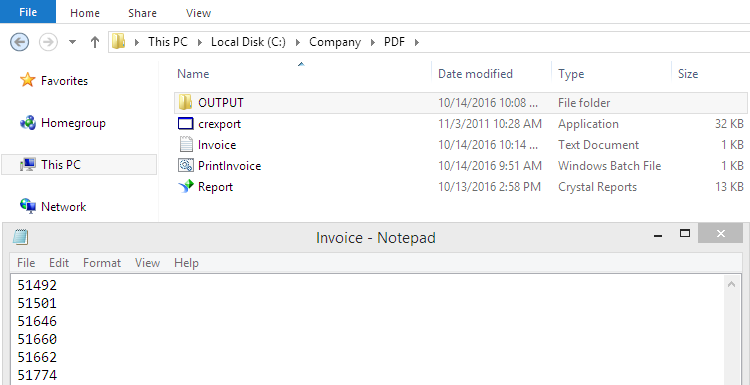Open Network in the navigation pane
This screenshot has height=385, width=750.
tap(64, 207)
